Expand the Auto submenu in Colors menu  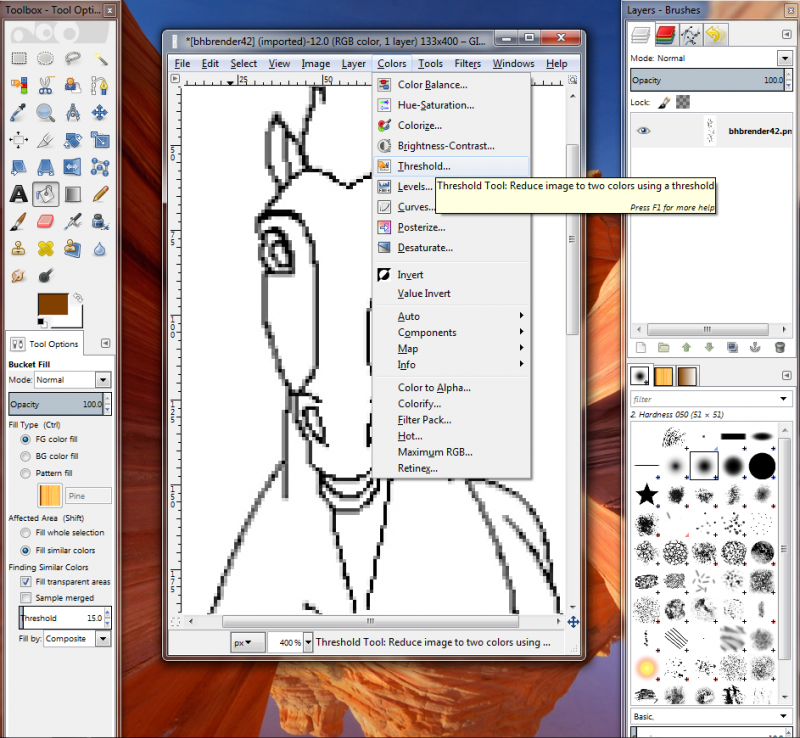[x=451, y=316]
